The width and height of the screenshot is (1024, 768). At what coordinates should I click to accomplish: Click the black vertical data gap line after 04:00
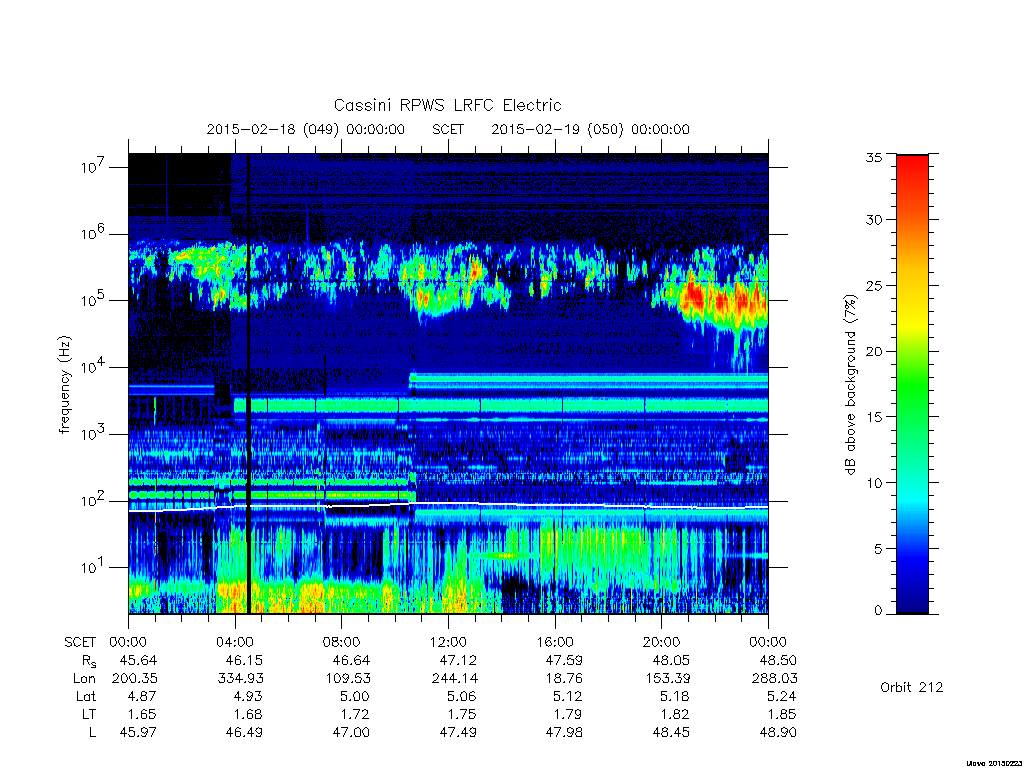248,384
